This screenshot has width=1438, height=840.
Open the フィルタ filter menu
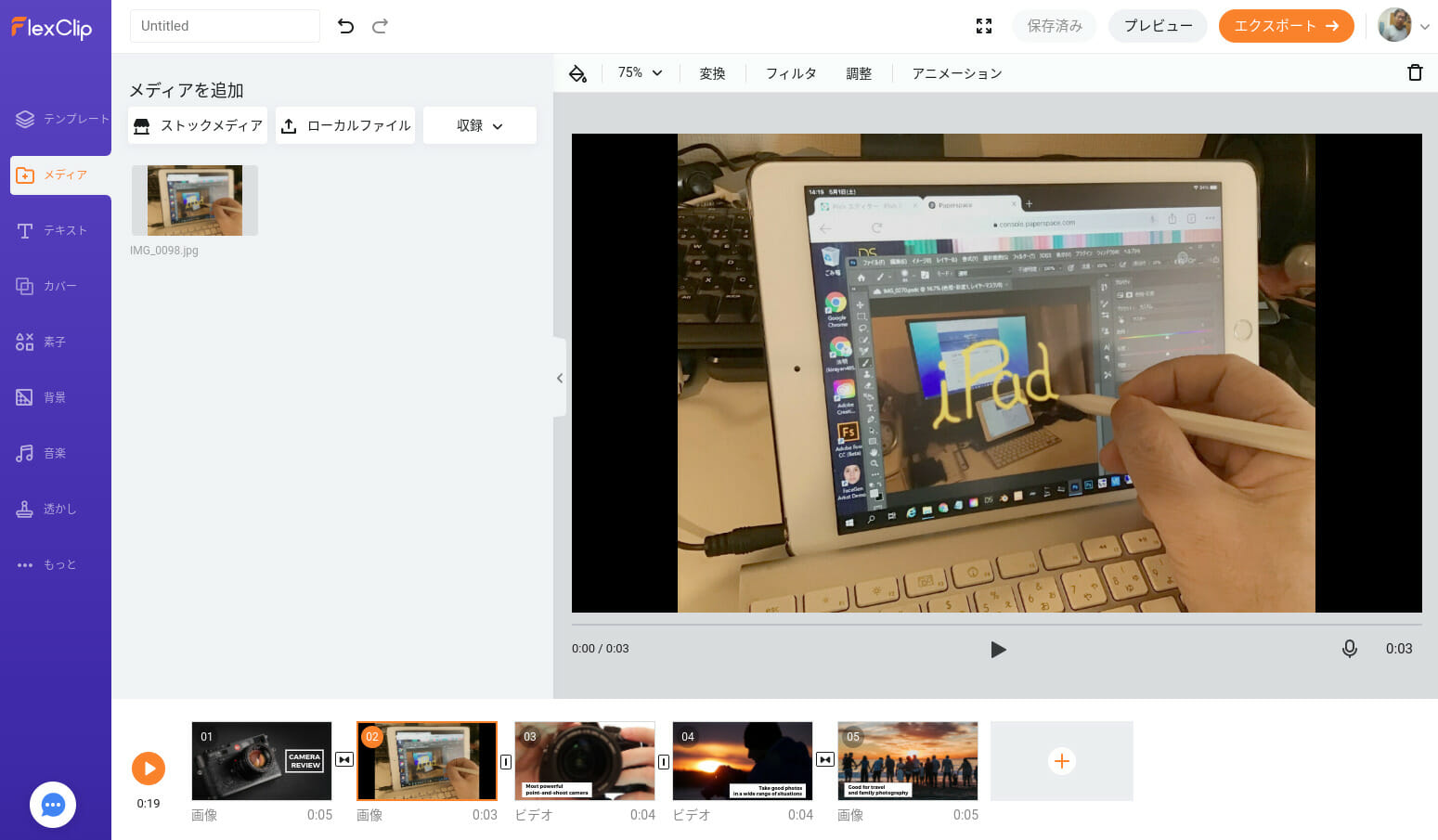pyautogui.click(x=791, y=73)
